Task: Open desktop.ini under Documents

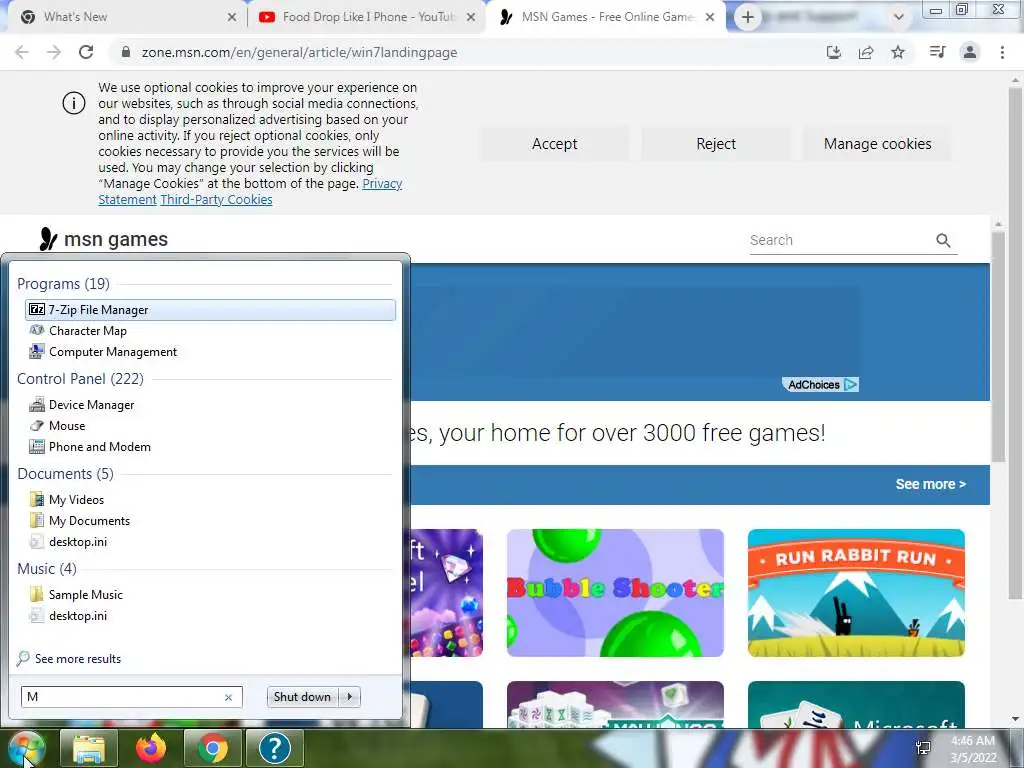Action: 210,541
